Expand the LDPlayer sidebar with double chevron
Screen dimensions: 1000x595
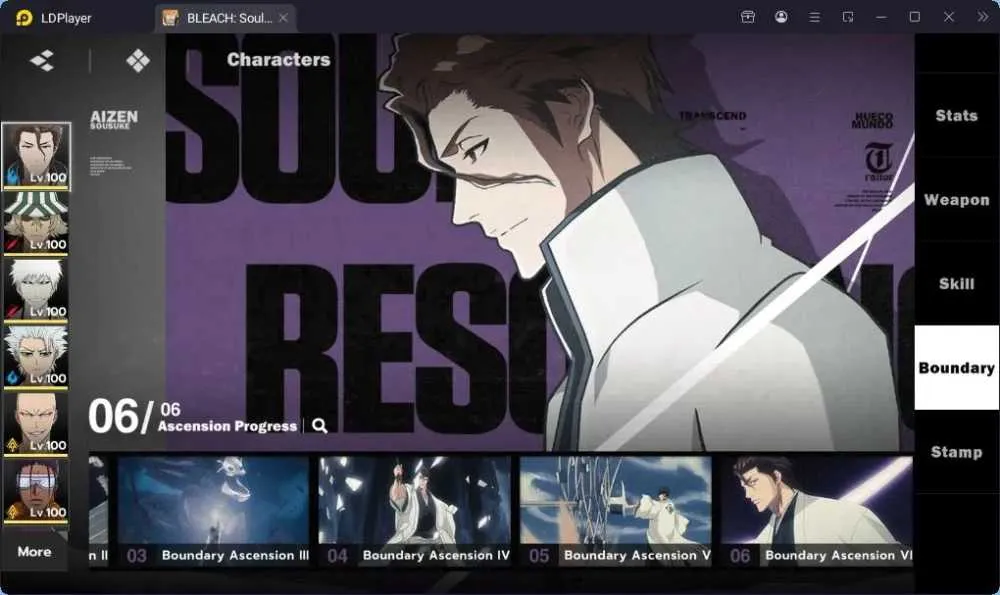coord(982,17)
